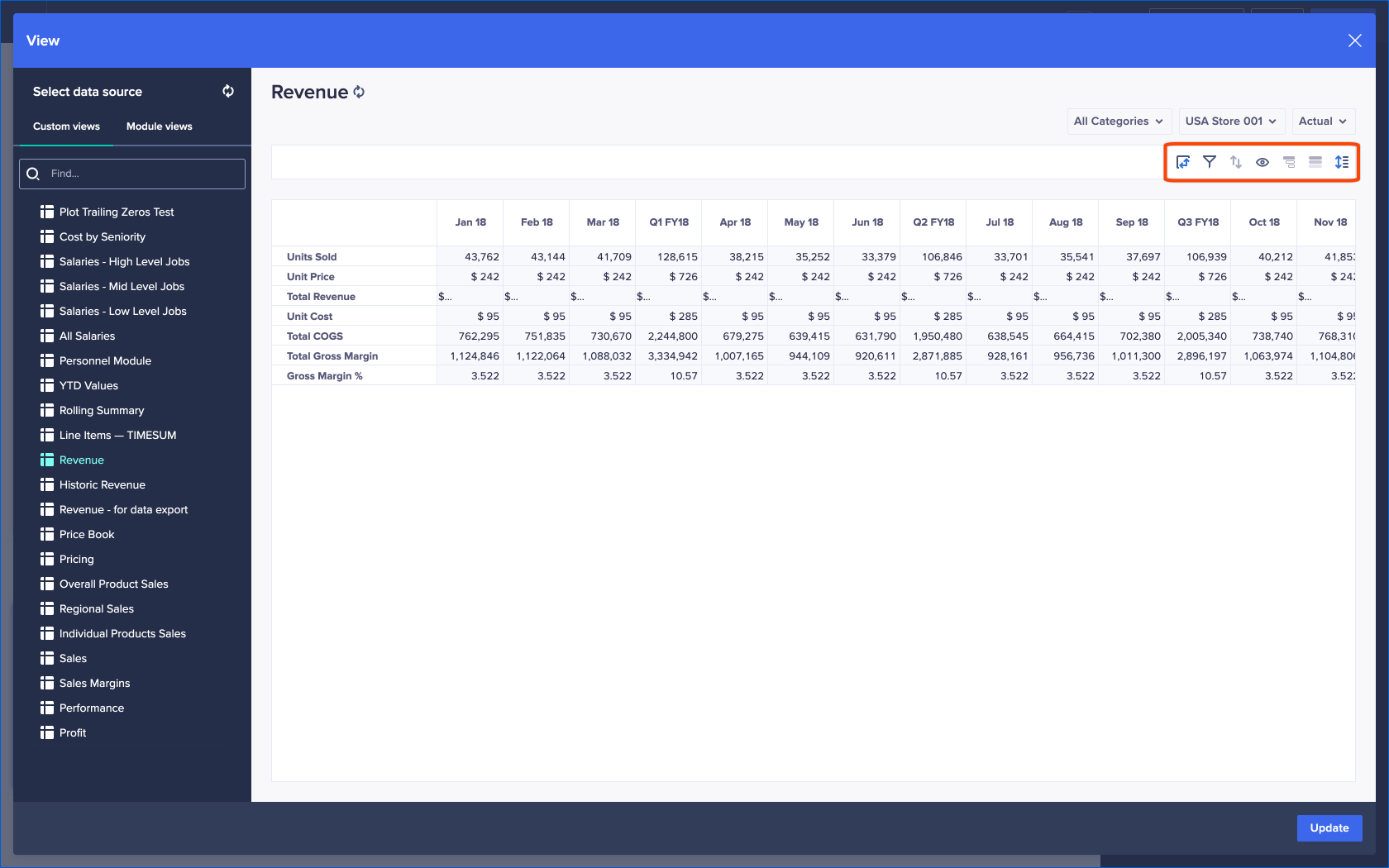Open show/hide options with the eye icon

[x=1262, y=162]
